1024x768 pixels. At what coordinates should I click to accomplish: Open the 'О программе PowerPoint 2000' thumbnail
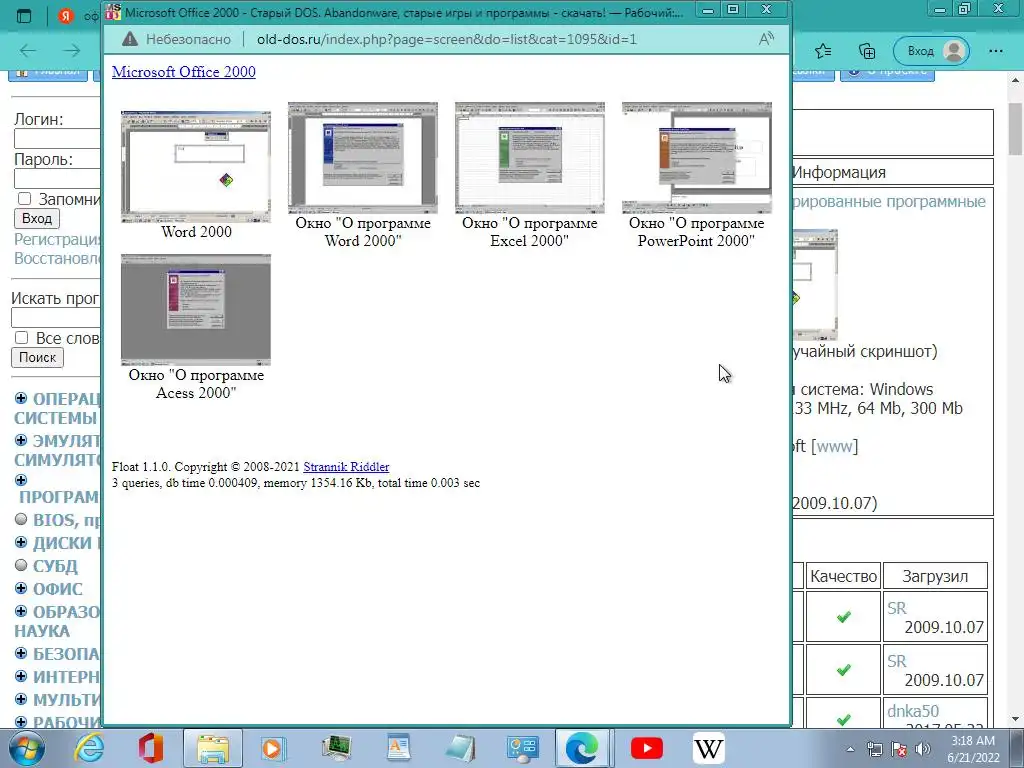pos(697,158)
